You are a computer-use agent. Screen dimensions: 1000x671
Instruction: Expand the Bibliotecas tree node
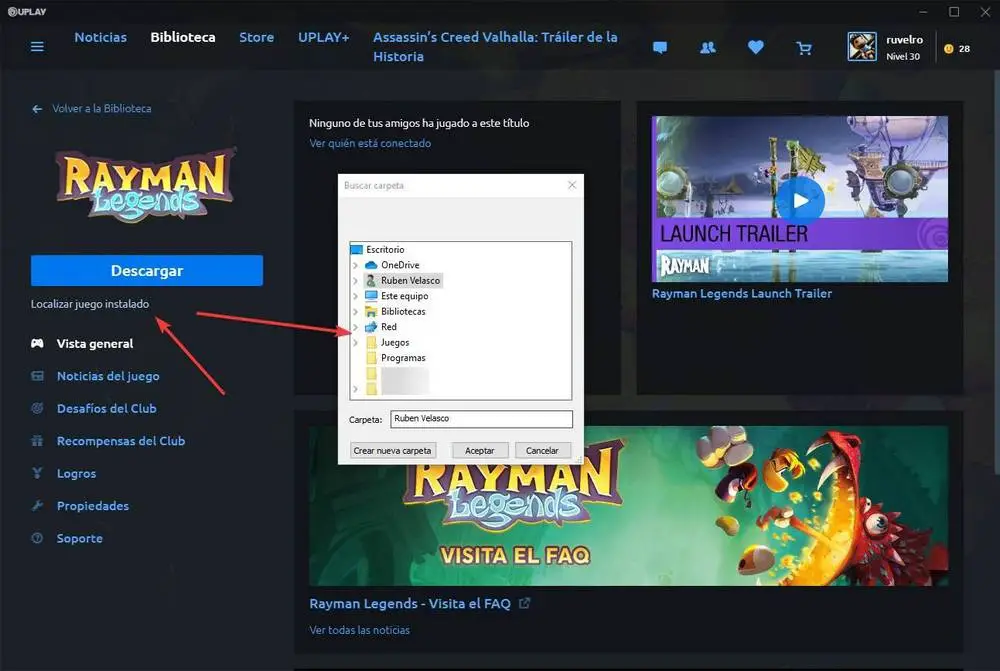[355, 311]
